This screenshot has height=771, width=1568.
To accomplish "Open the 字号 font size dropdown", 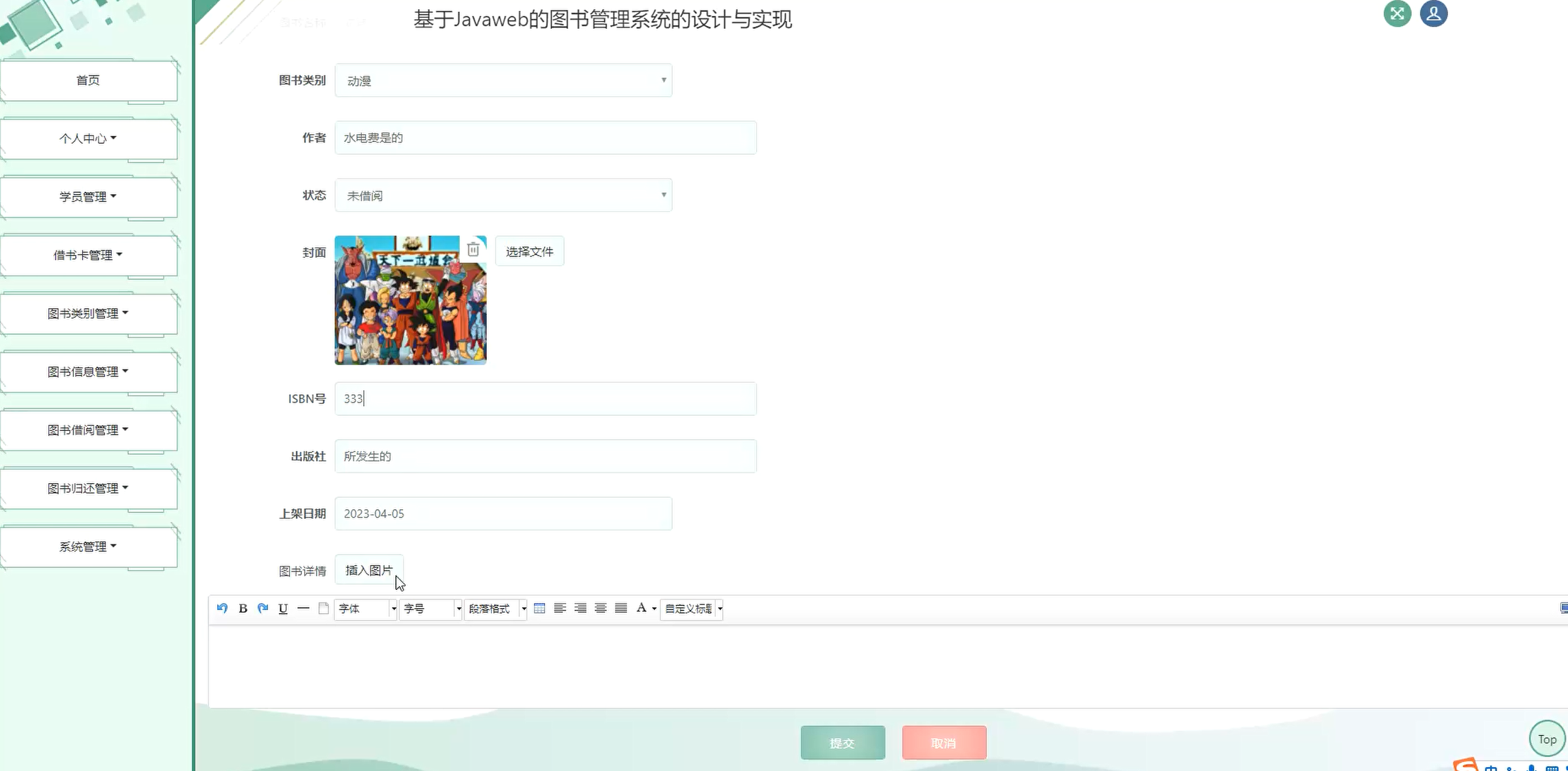I will pyautogui.click(x=431, y=609).
